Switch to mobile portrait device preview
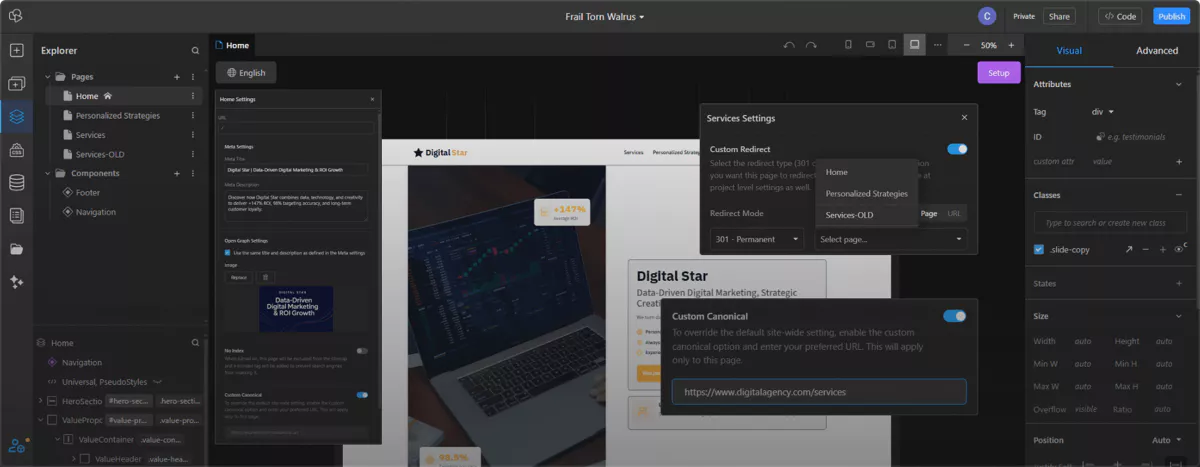This screenshot has height=467, width=1200. pos(848,45)
